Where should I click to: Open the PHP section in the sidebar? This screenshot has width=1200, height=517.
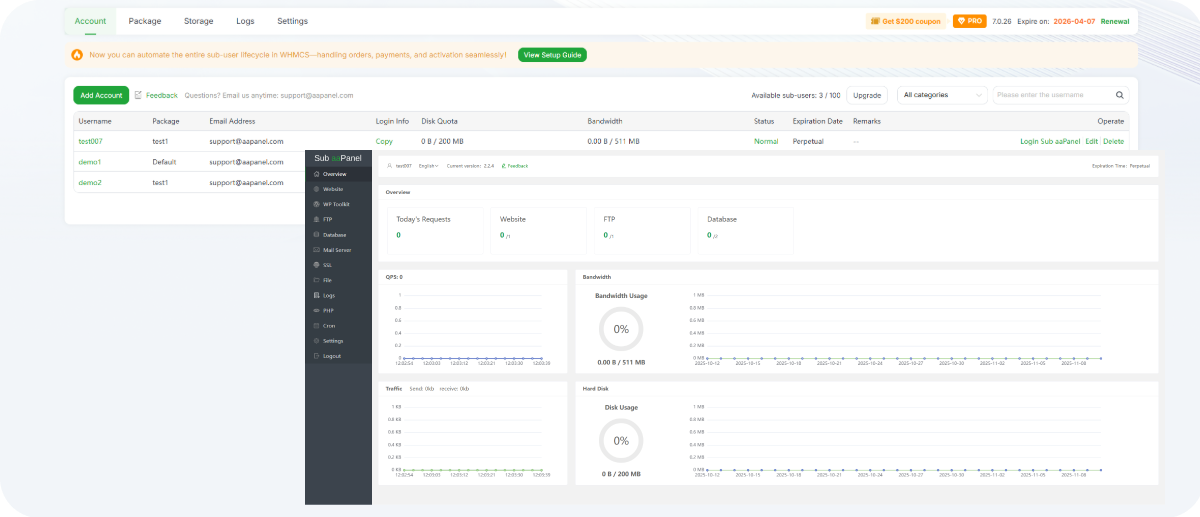click(327, 311)
